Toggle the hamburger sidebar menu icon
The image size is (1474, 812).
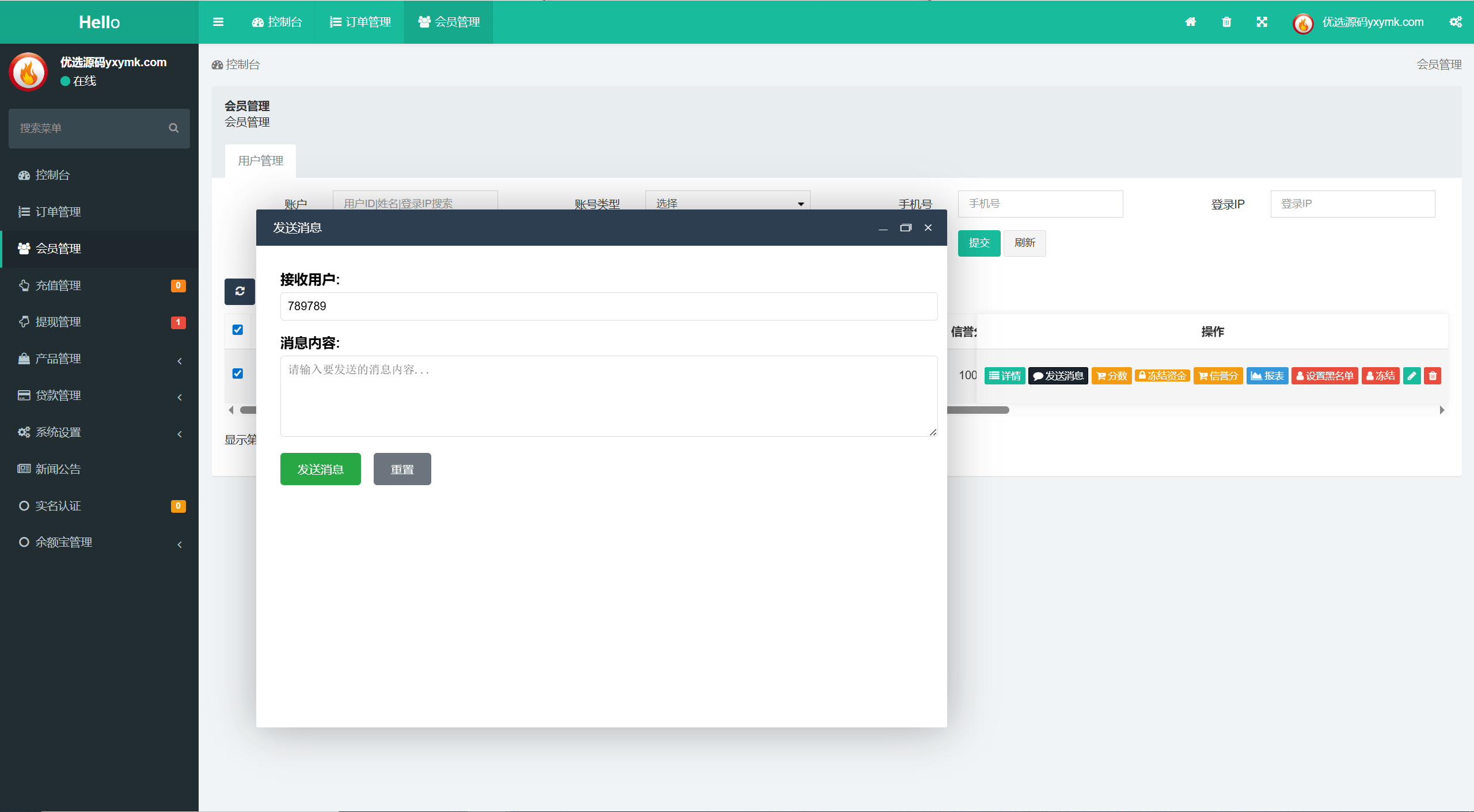218,22
